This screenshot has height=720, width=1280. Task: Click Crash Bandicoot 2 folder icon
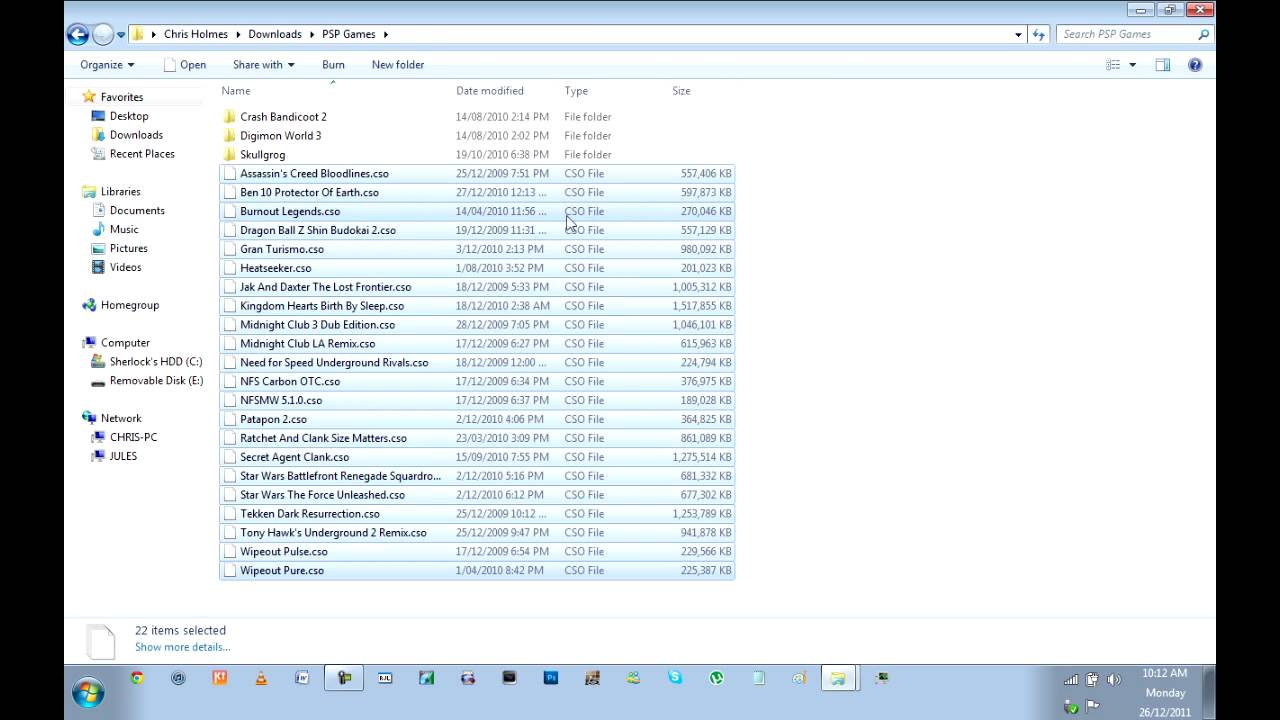(x=229, y=117)
